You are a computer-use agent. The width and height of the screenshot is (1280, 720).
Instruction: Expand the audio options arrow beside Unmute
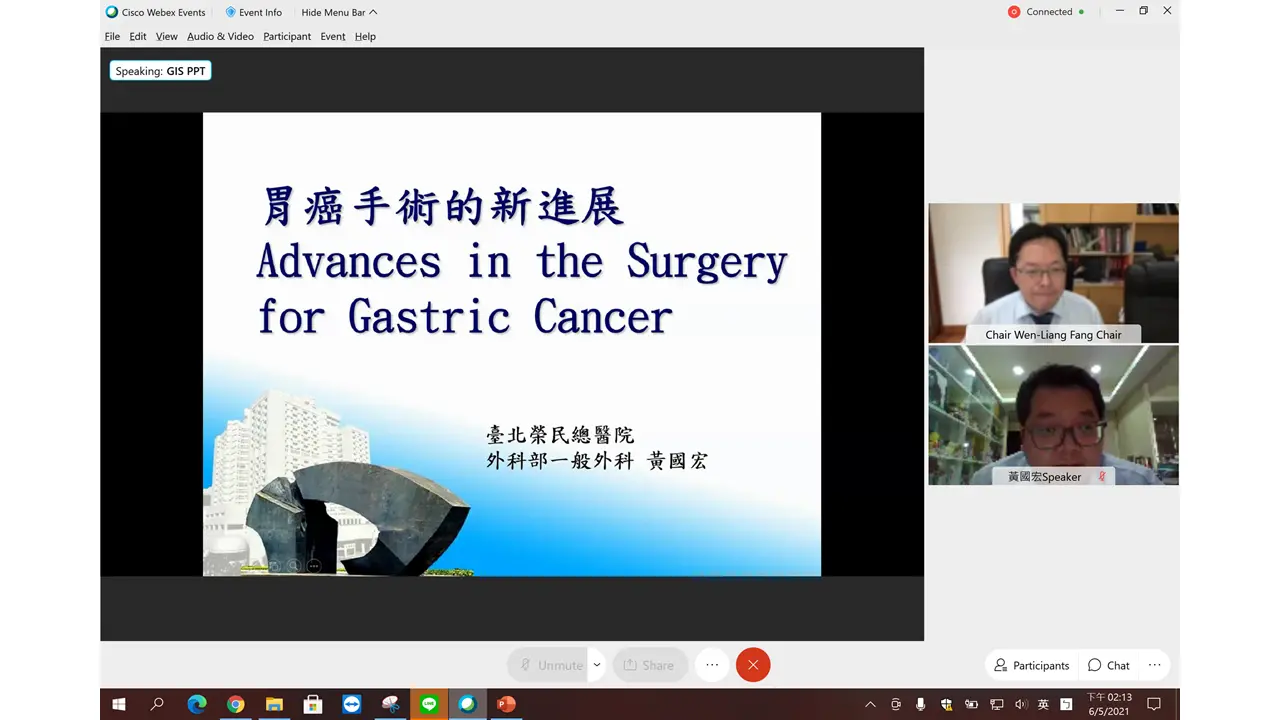click(597, 665)
